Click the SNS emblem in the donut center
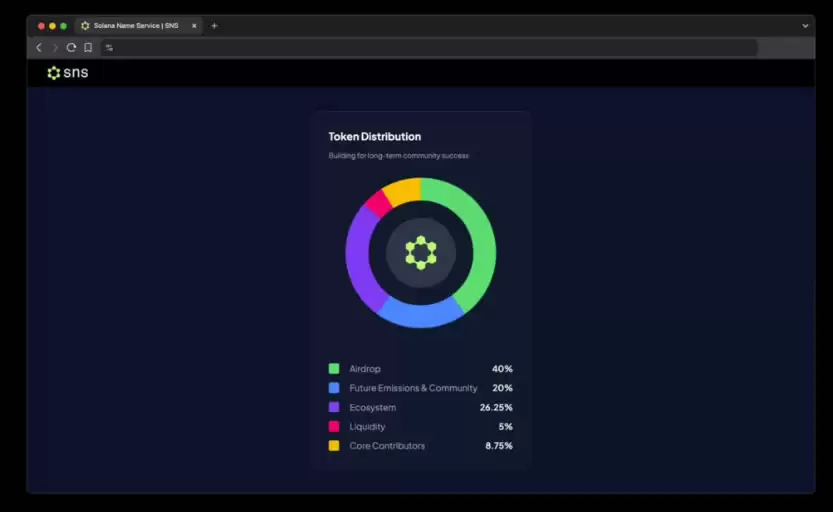833x512 pixels. [421, 253]
